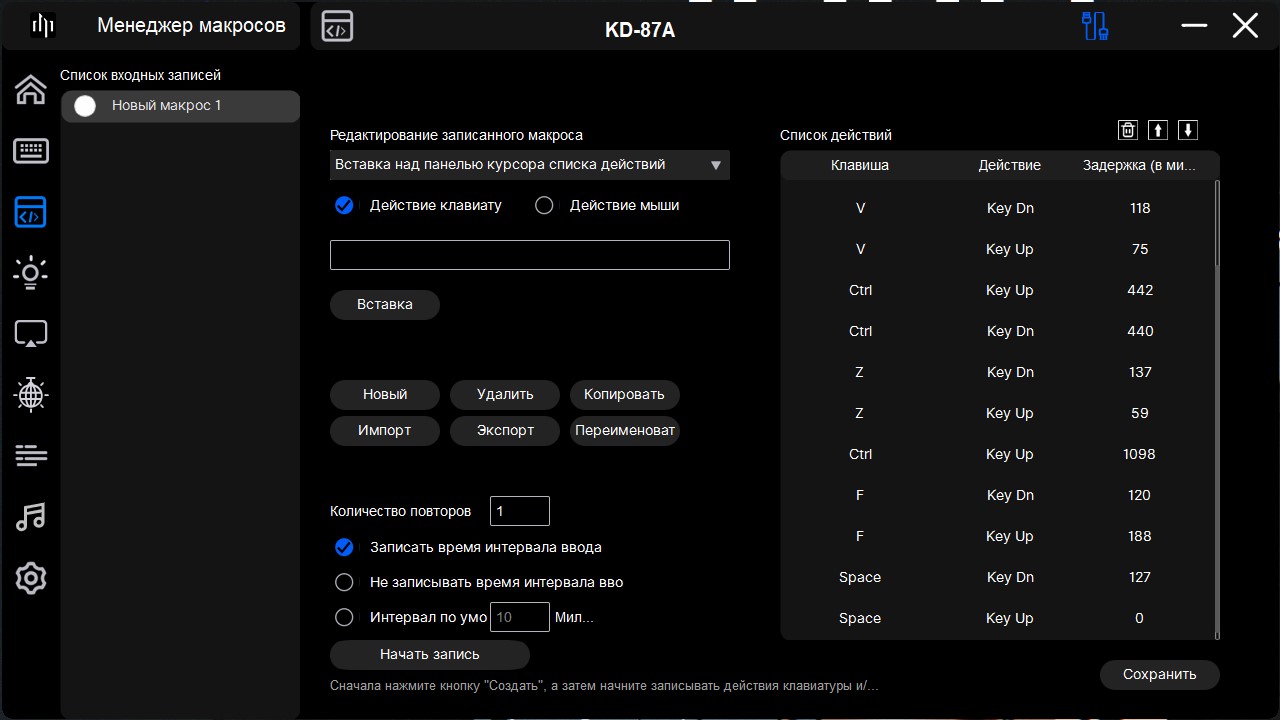Click the Задержка column header
The height and width of the screenshot is (720, 1280).
coord(1139,165)
